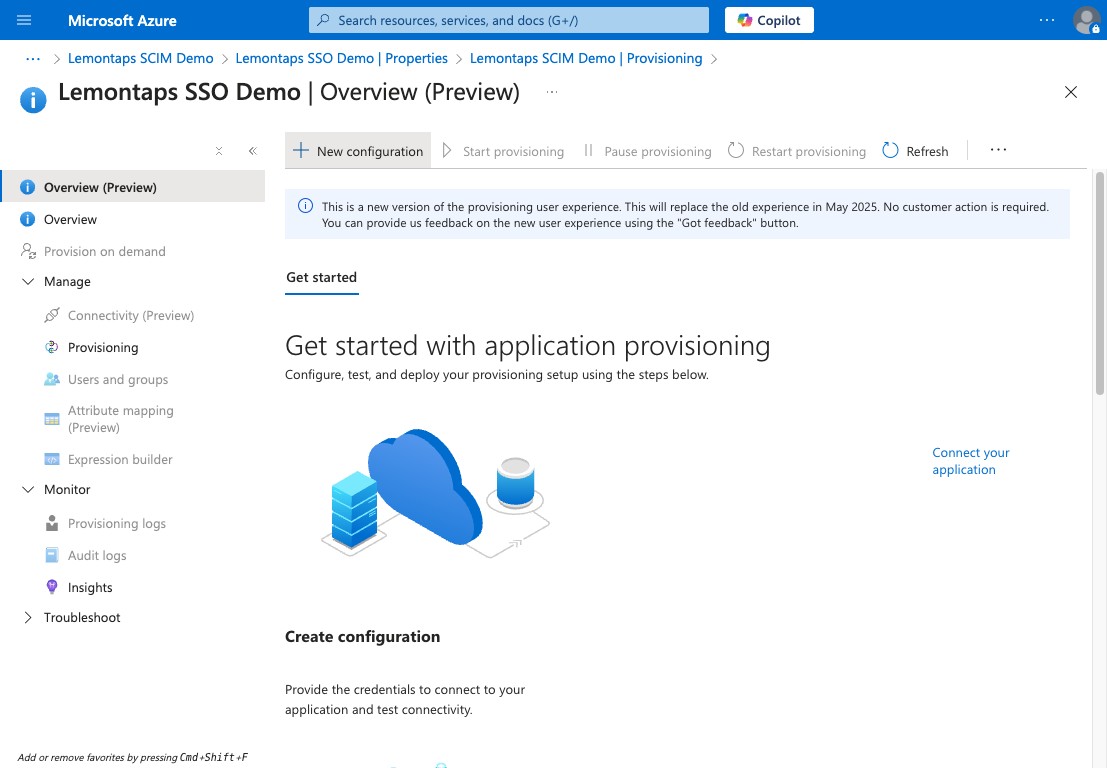
Task: Open Users and groups
Action: point(118,380)
